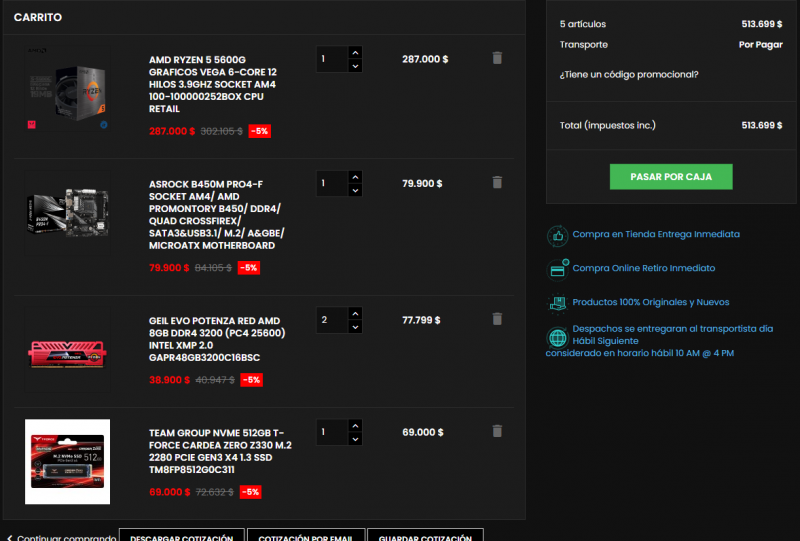Open AMD Ryzen 5 5600G product title link
Viewport: 800px width, 541px height.
tap(213, 84)
